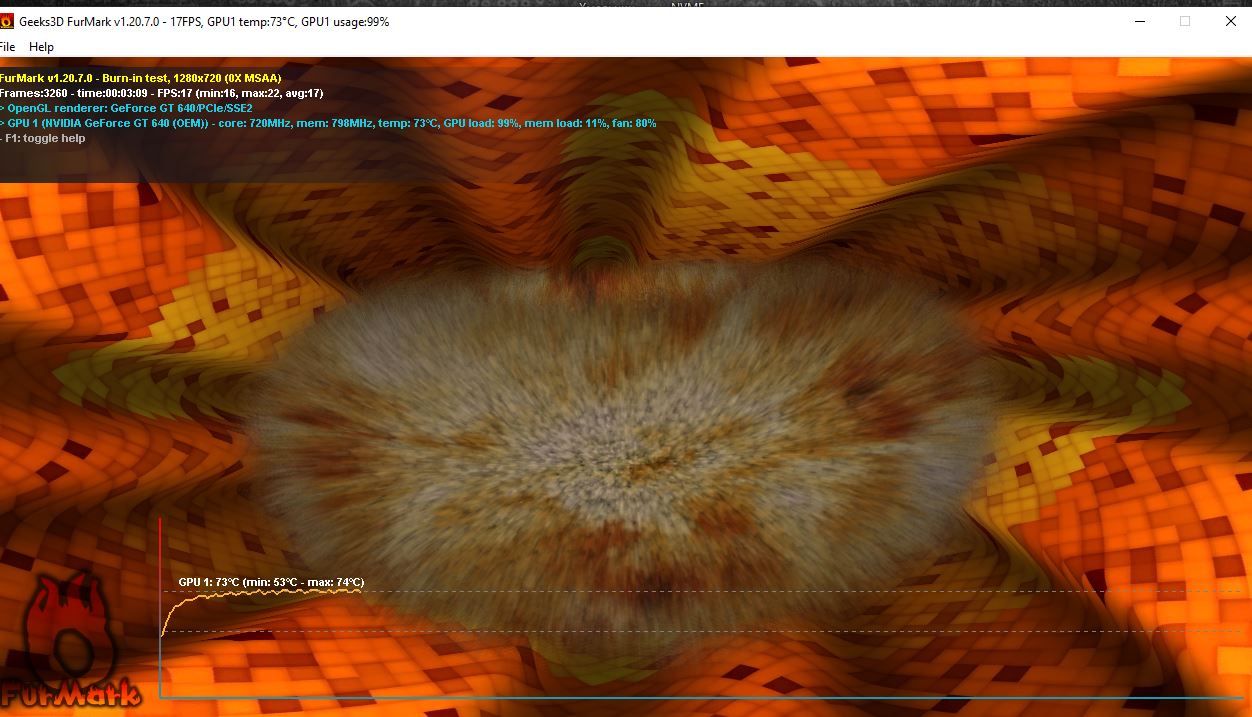Open the Help menu
Viewport: 1252px width, 717px height.
(x=41, y=47)
